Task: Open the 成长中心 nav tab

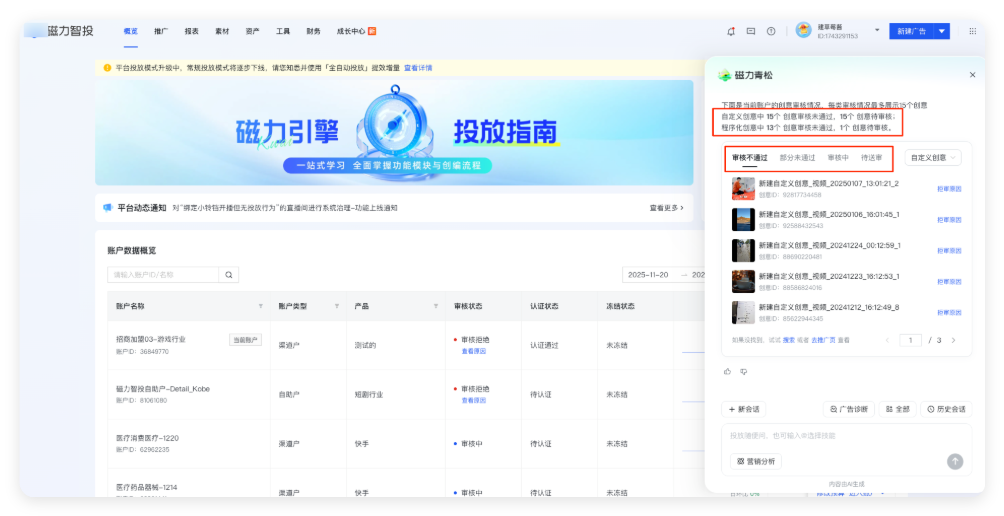Action: tap(351, 31)
